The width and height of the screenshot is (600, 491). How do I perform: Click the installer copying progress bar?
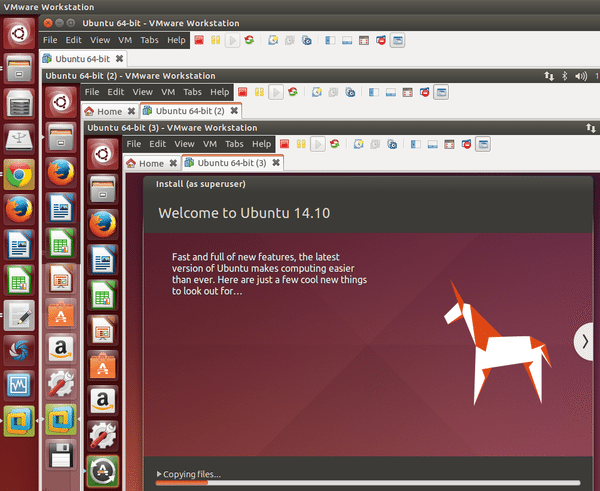coord(368,483)
